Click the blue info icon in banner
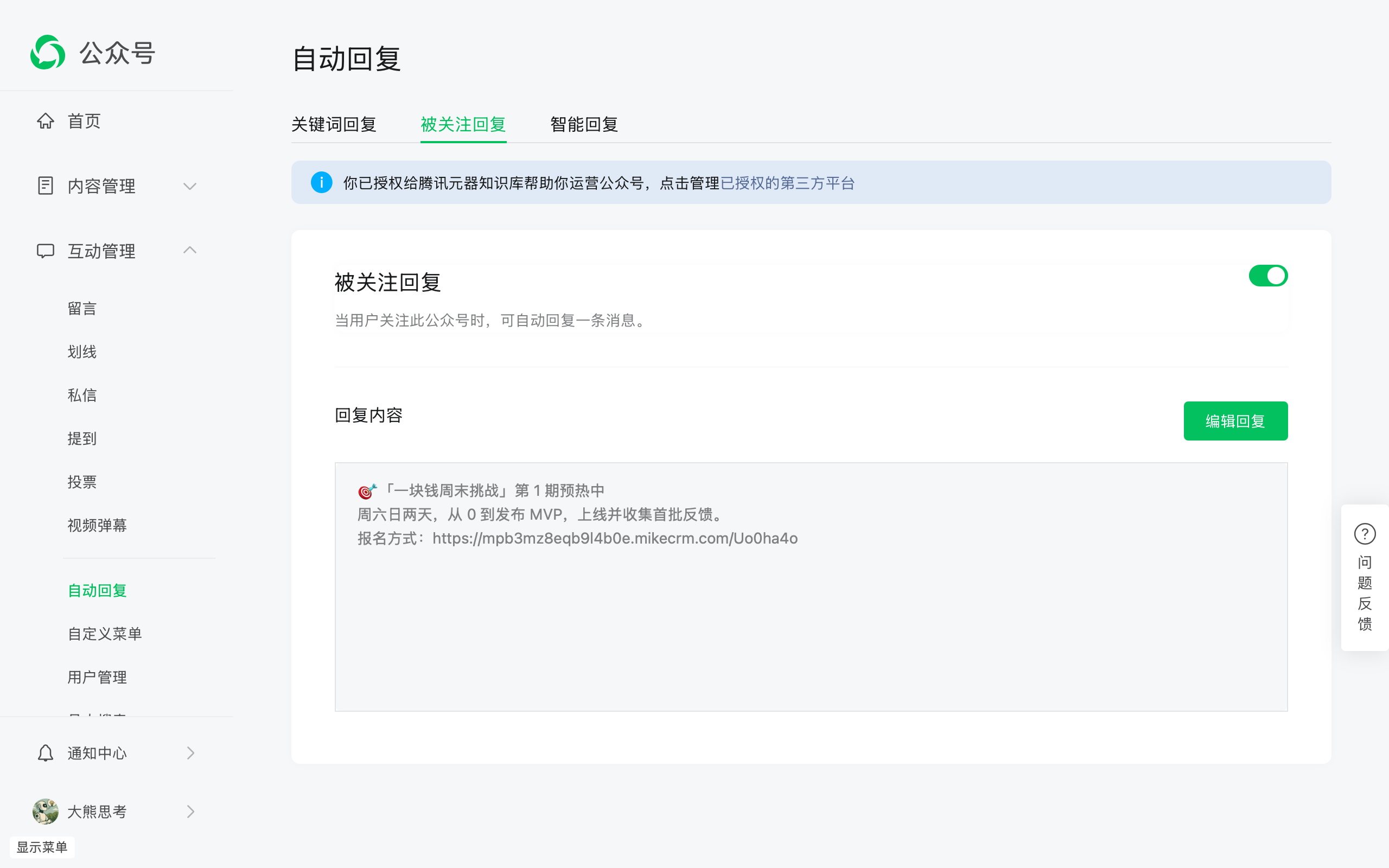The height and width of the screenshot is (868, 1389). 321,183
